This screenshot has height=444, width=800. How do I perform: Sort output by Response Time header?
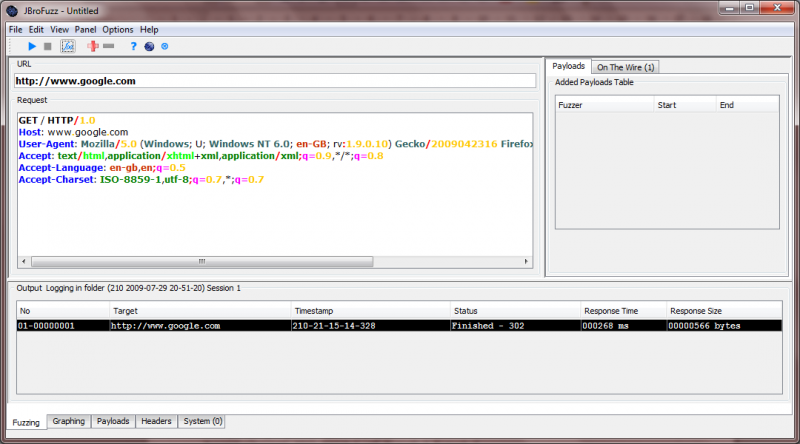point(623,311)
